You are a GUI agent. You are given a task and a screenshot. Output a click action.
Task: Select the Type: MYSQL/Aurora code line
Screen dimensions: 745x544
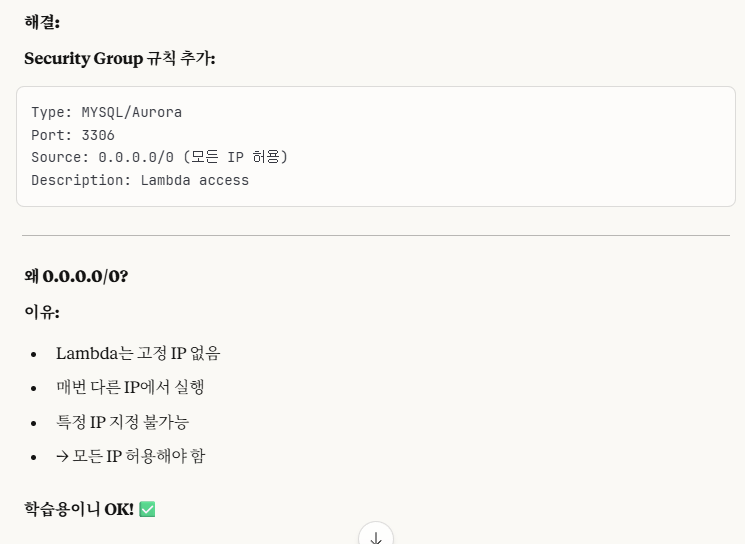pyautogui.click(x=106, y=112)
